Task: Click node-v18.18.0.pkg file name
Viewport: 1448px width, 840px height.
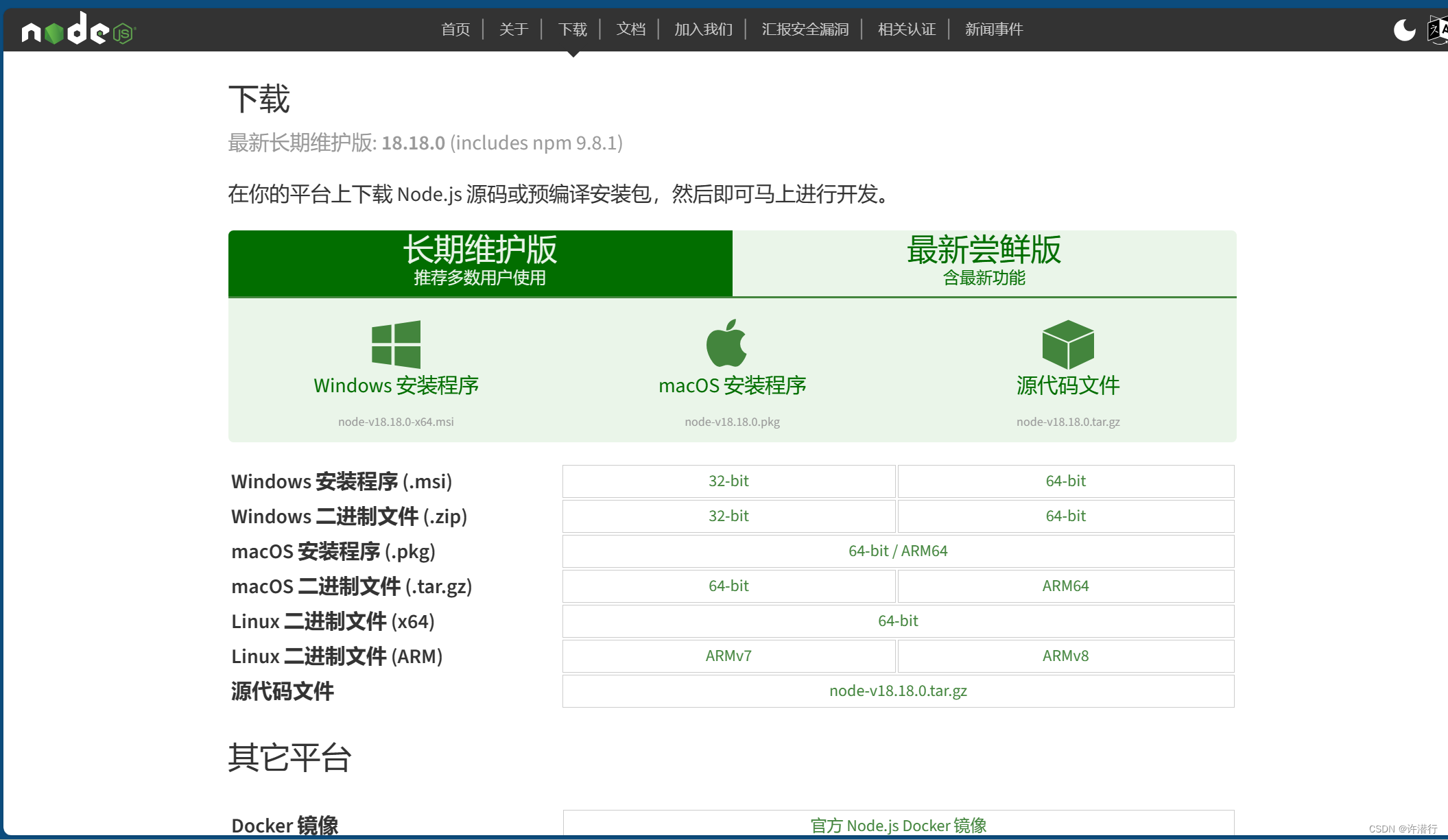Action: [732, 422]
